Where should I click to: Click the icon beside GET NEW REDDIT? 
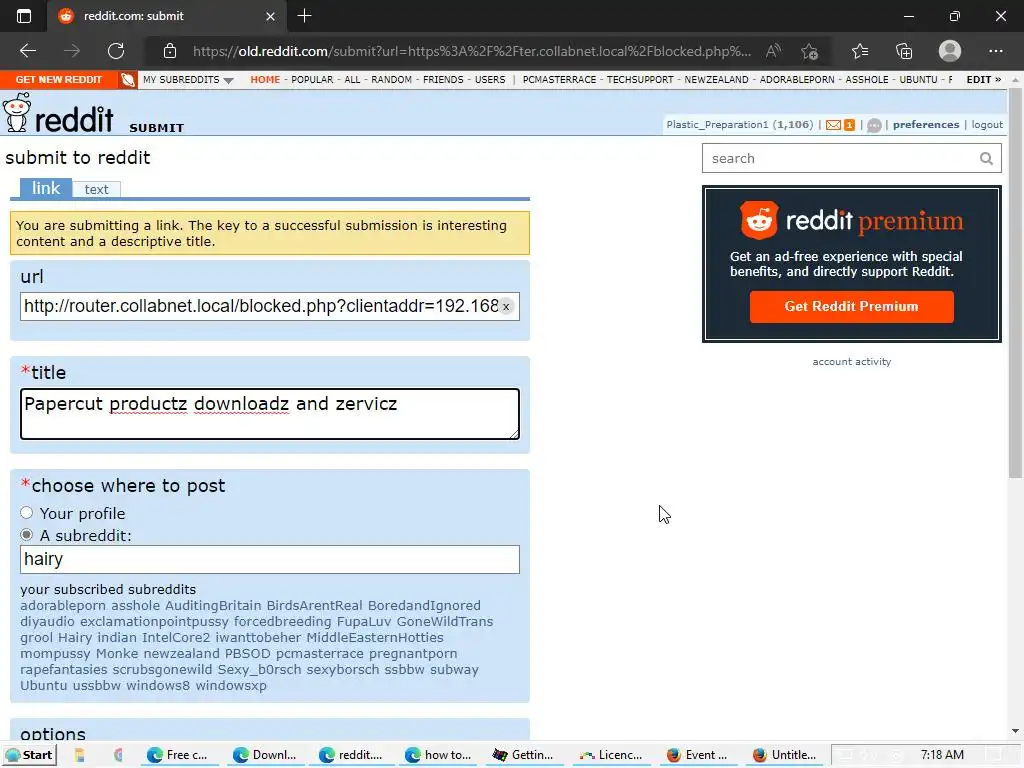(128, 80)
